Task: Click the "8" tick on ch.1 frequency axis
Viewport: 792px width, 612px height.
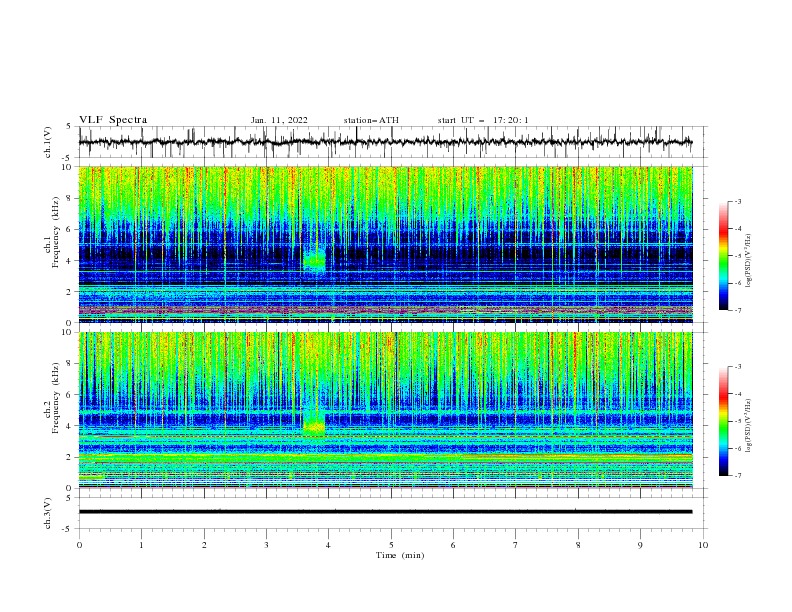Action: [x=70, y=198]
